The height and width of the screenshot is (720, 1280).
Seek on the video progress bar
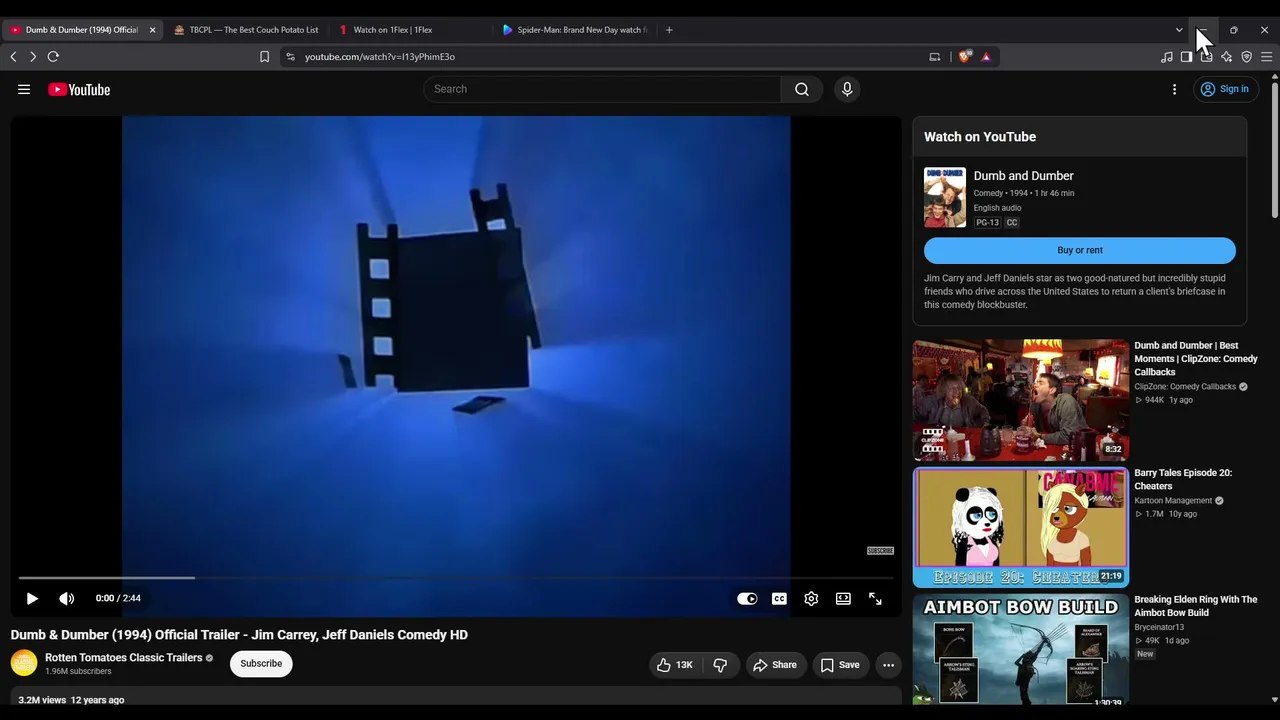[456, 578]
